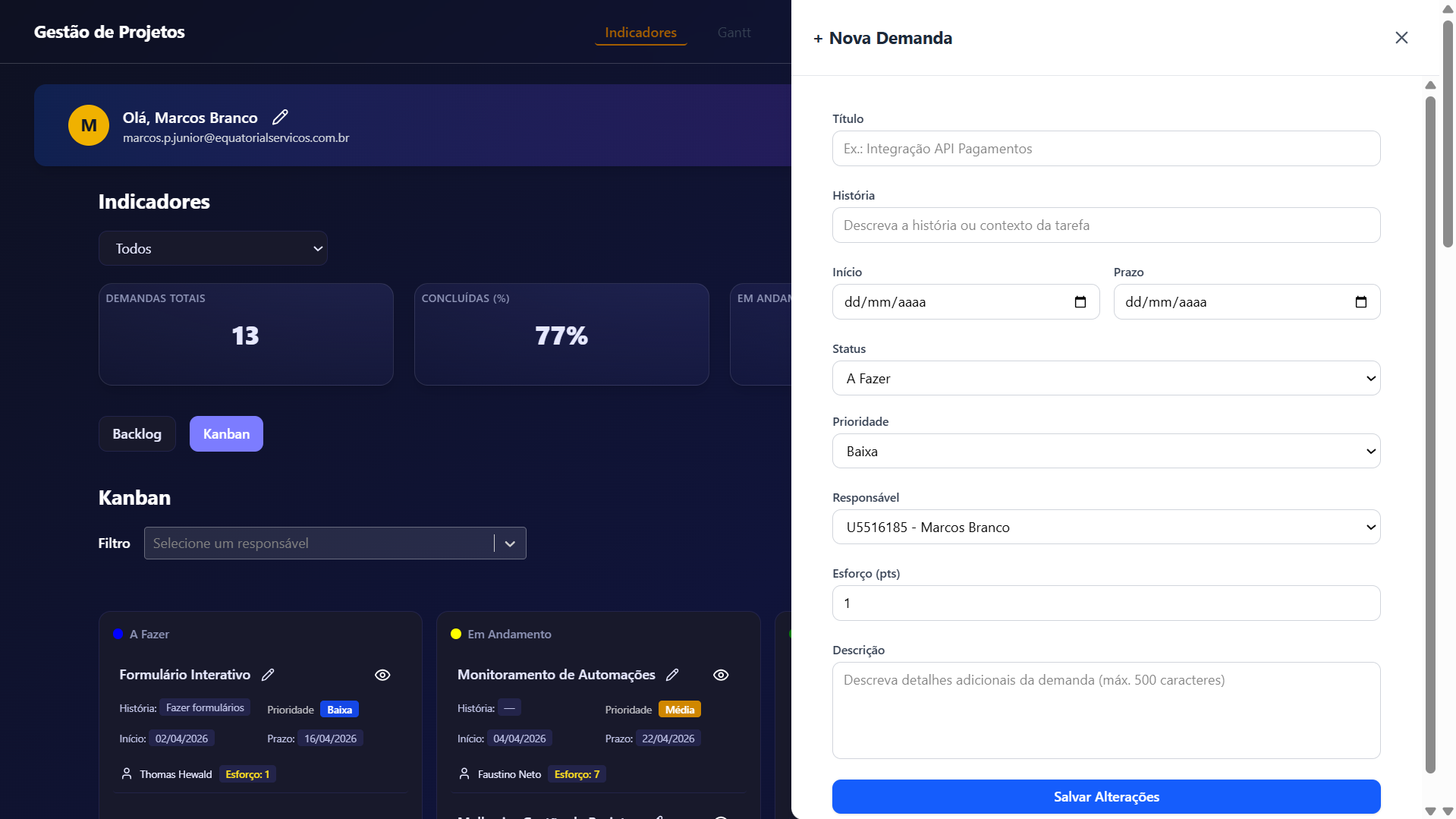This screenshot has width=1456, height=819.
Task: Open the Prioridade dropdown showing Baixa
Action: 1106,451
